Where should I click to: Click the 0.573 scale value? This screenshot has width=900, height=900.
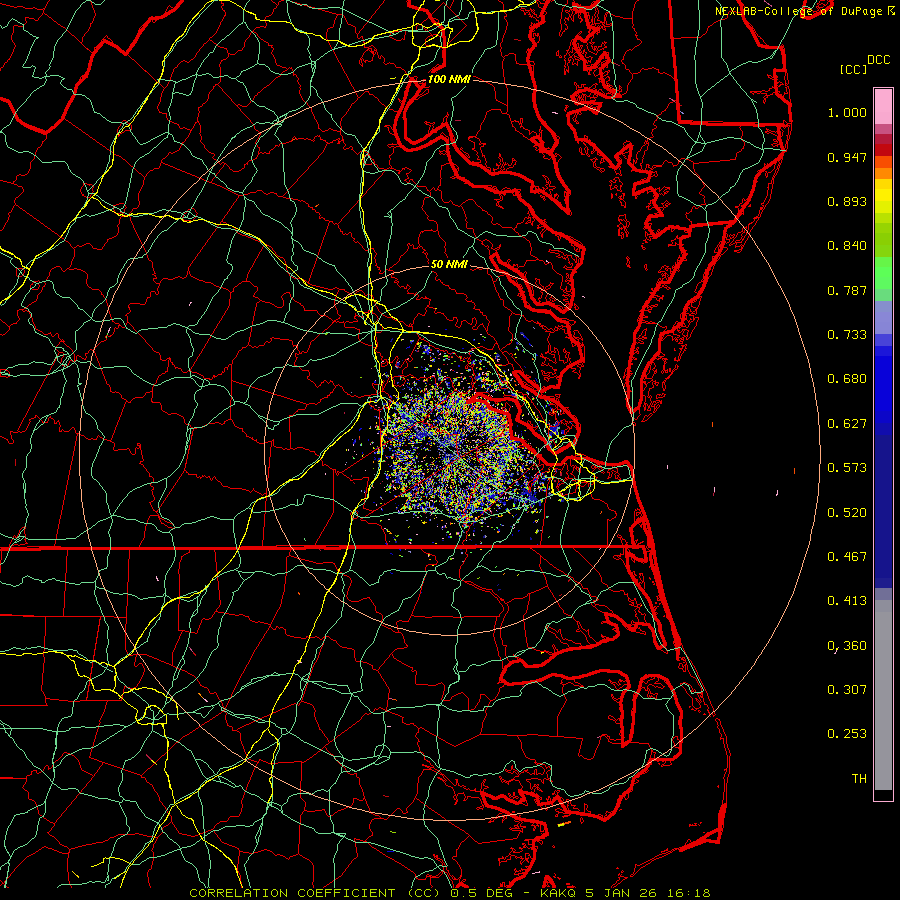847,468
